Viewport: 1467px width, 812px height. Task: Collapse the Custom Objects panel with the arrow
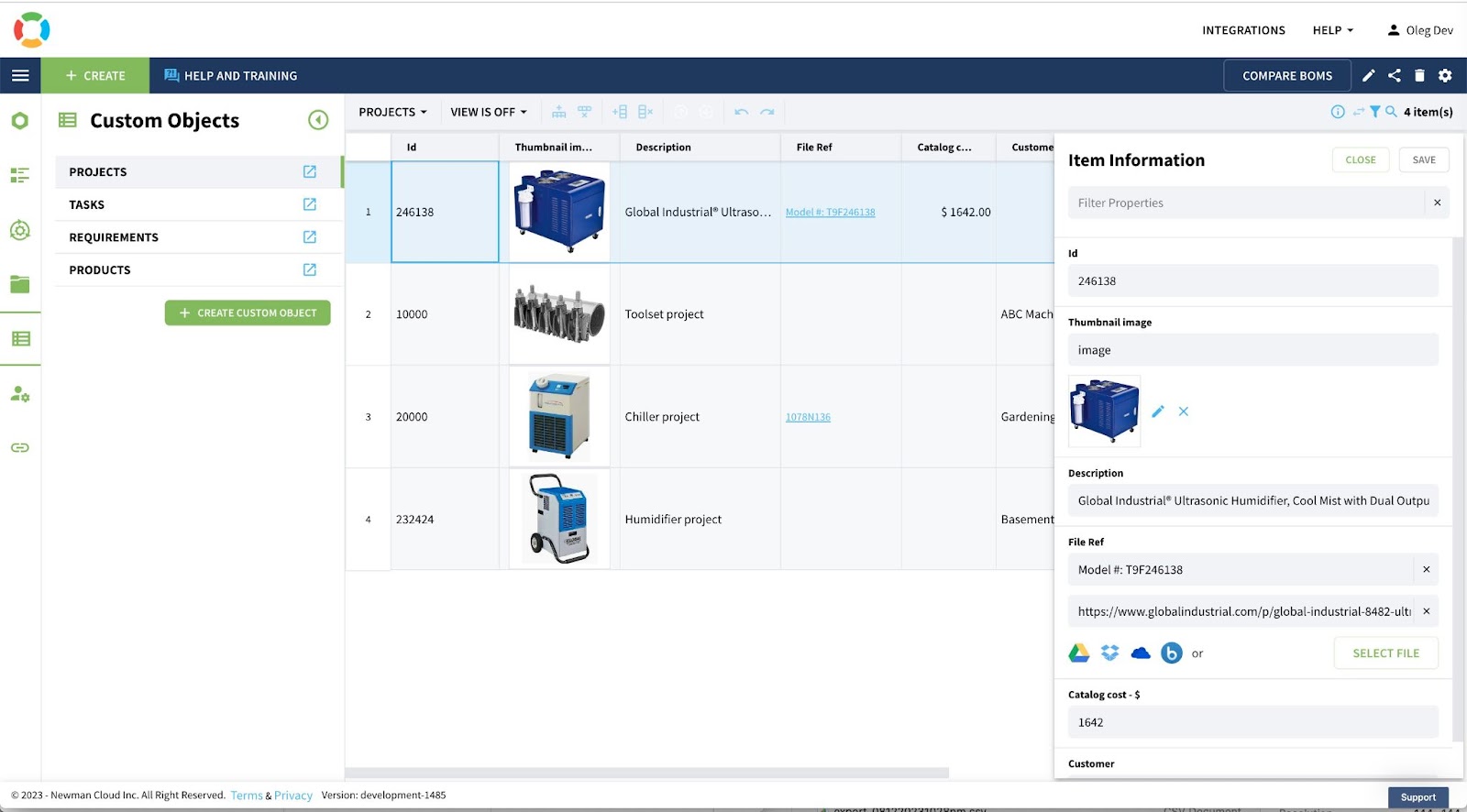point(318,120)
